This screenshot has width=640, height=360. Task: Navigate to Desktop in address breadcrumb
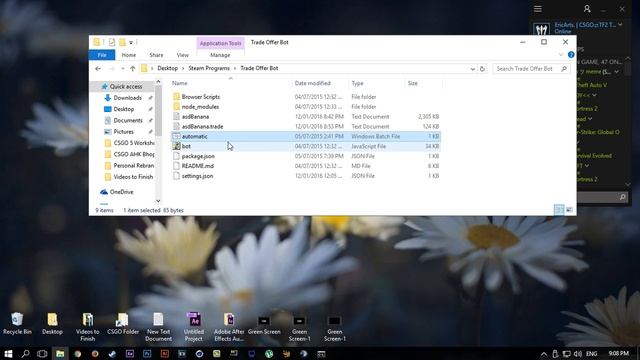(x=167, y=68)
